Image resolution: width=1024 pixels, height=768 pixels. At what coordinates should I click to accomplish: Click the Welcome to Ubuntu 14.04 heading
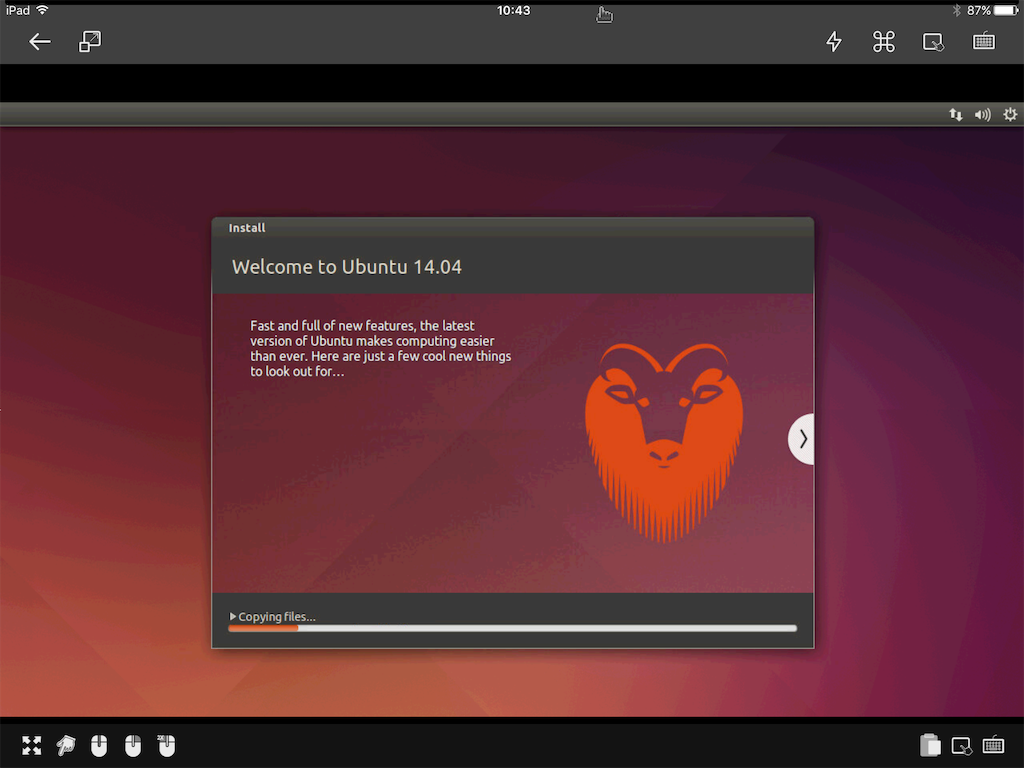click(347, 267)
